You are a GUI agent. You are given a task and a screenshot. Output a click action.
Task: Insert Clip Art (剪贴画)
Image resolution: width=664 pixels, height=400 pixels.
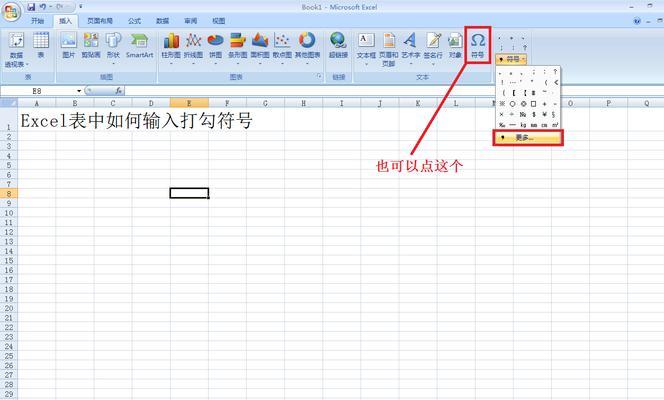(91, 45)
